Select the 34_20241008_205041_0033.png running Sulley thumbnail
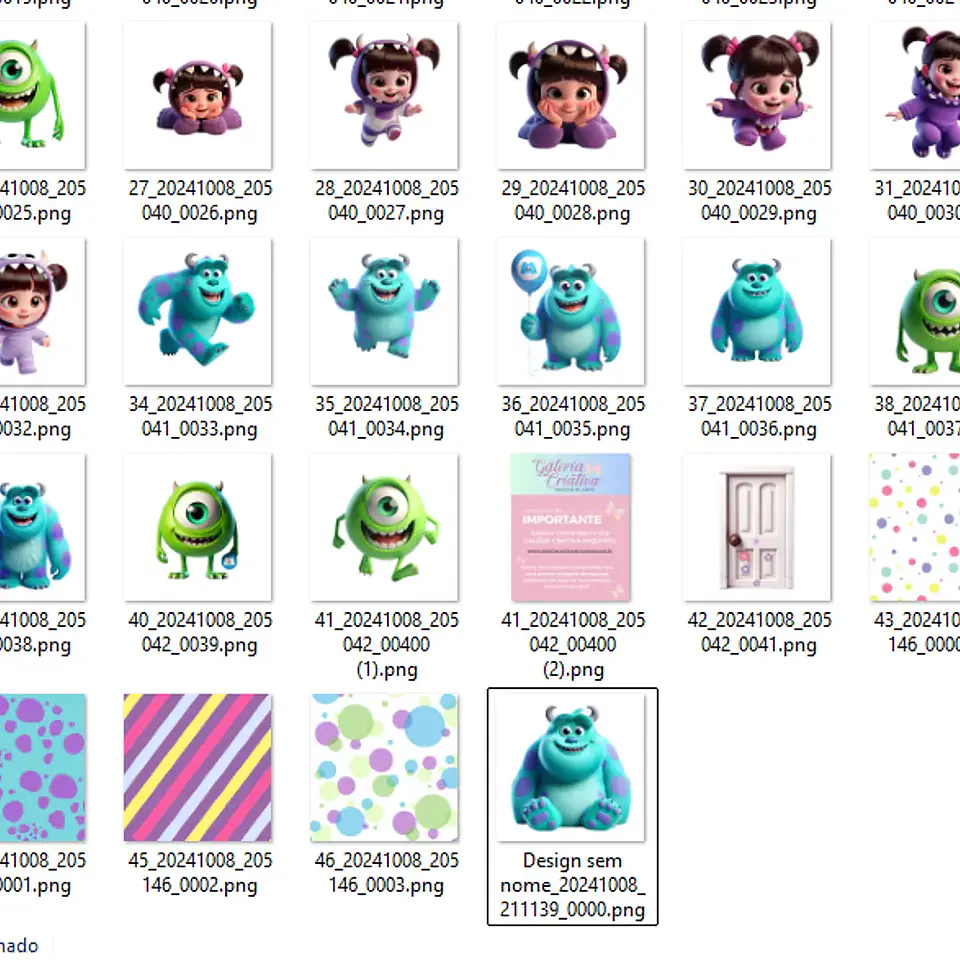Image resolution: width=960 pixels, height=960 pixels. 198,312
